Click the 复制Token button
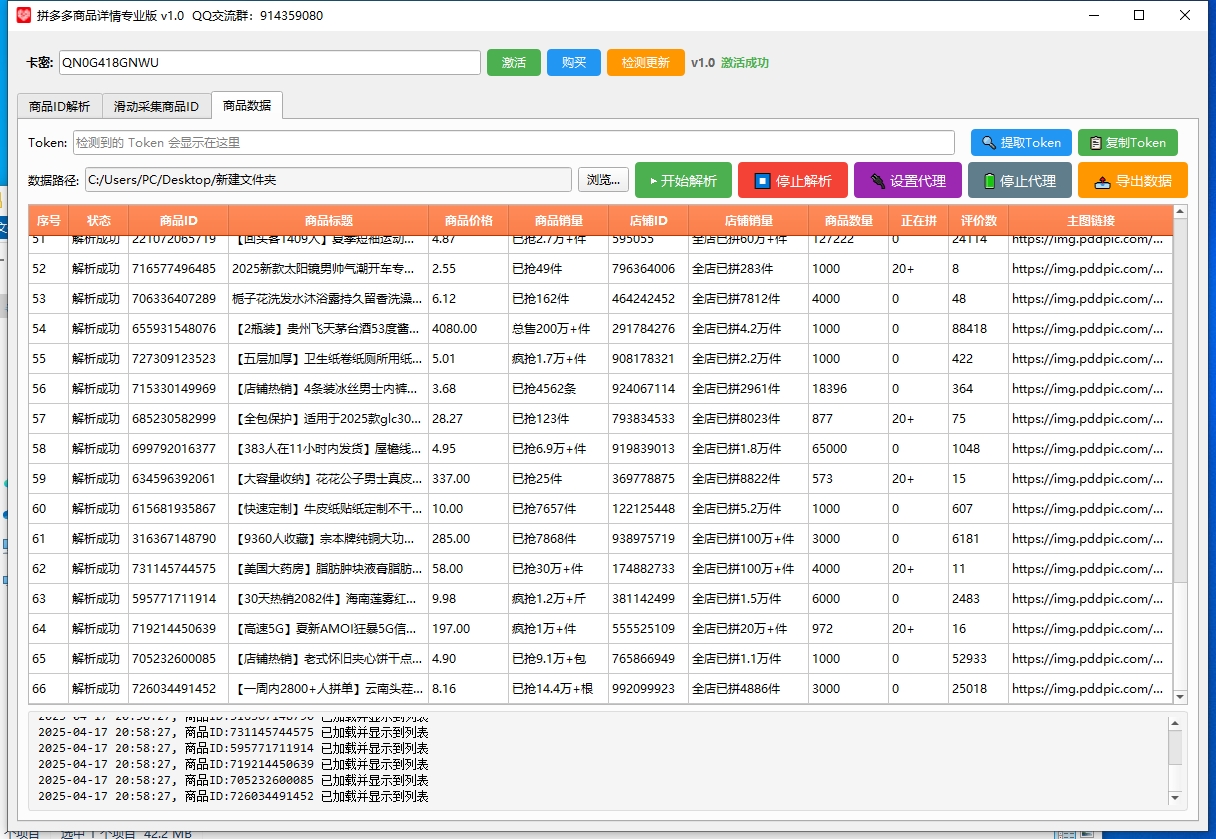Screen dimensions: 1216x839 tap(1128, 142)
